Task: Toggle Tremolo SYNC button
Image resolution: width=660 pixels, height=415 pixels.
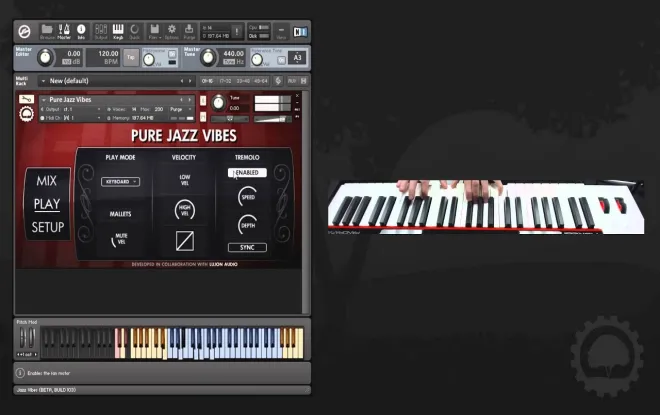Action: (x=247, y=247)
